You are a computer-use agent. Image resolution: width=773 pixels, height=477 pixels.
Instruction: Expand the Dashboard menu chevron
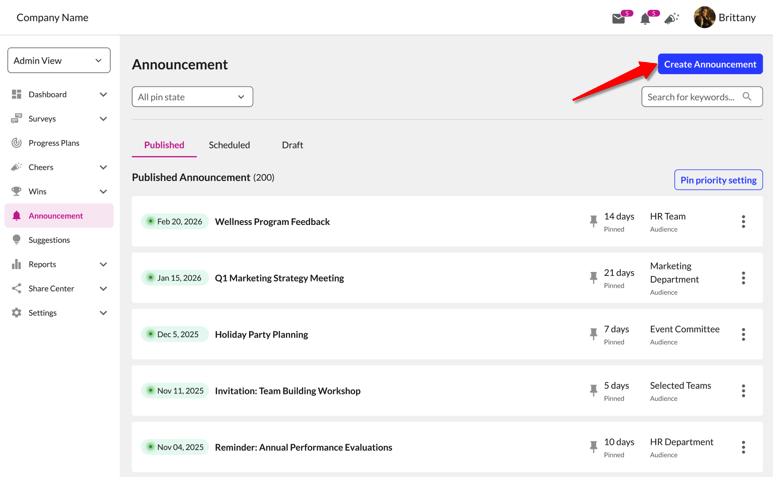pos(103,94)
